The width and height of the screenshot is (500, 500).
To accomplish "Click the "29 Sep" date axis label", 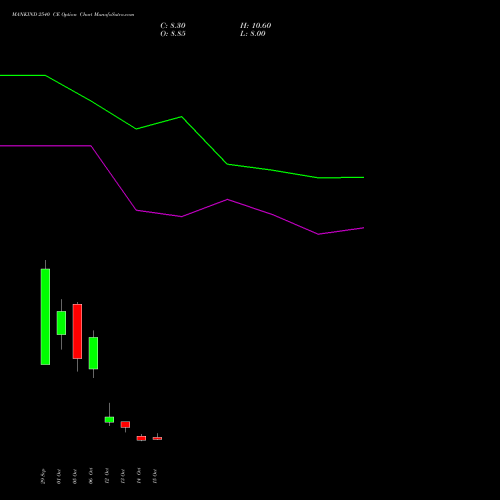I will click(43, 476).
